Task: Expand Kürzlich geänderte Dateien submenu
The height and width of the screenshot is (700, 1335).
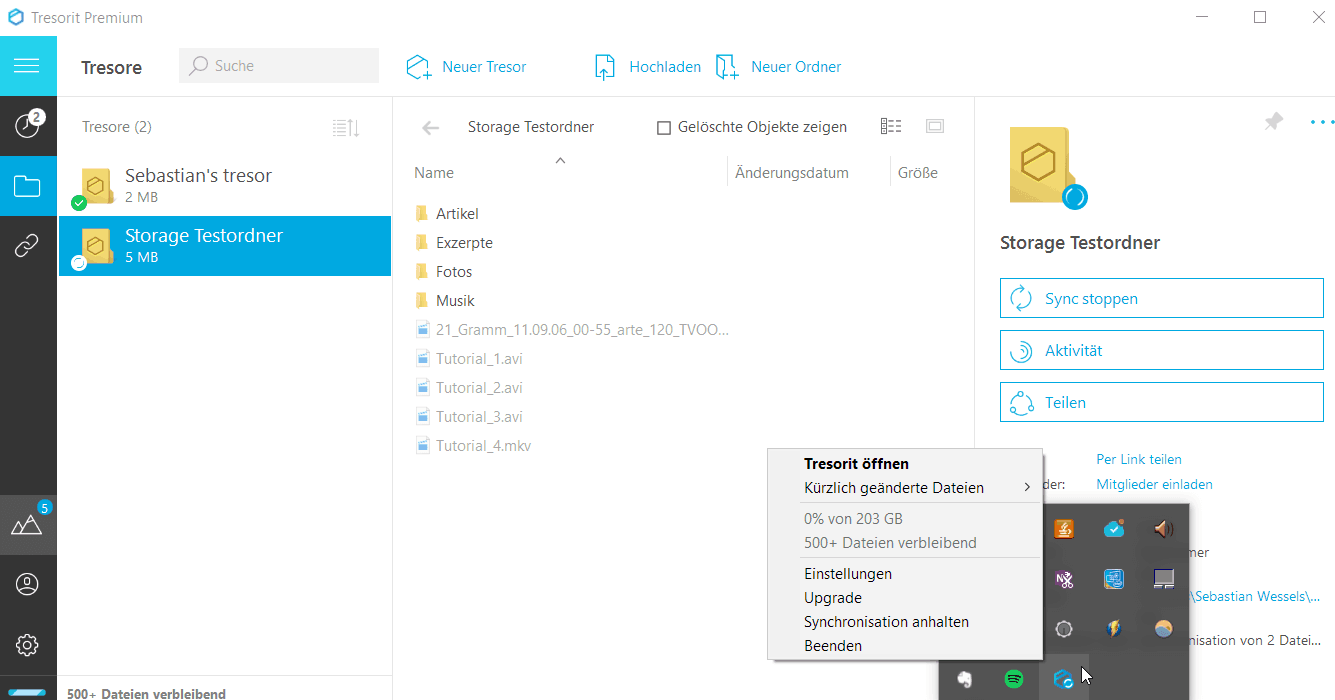Action: point(905,488)
